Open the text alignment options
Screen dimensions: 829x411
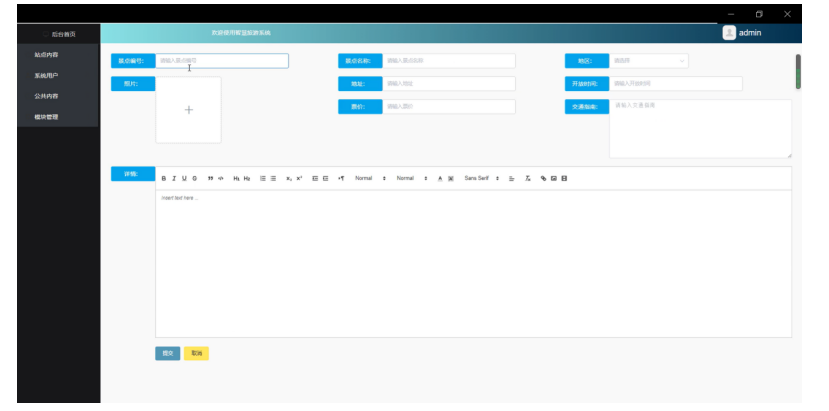(512, 179)
